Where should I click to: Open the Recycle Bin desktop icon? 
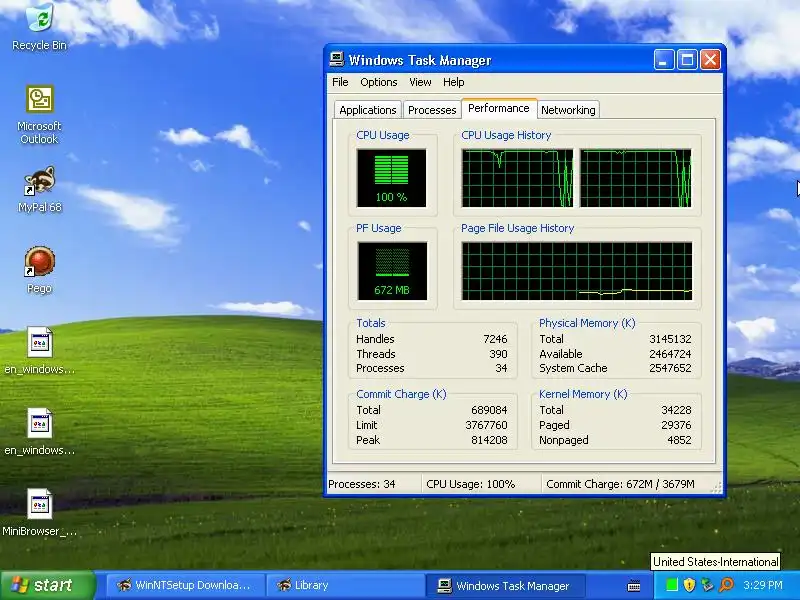[39, 26]
